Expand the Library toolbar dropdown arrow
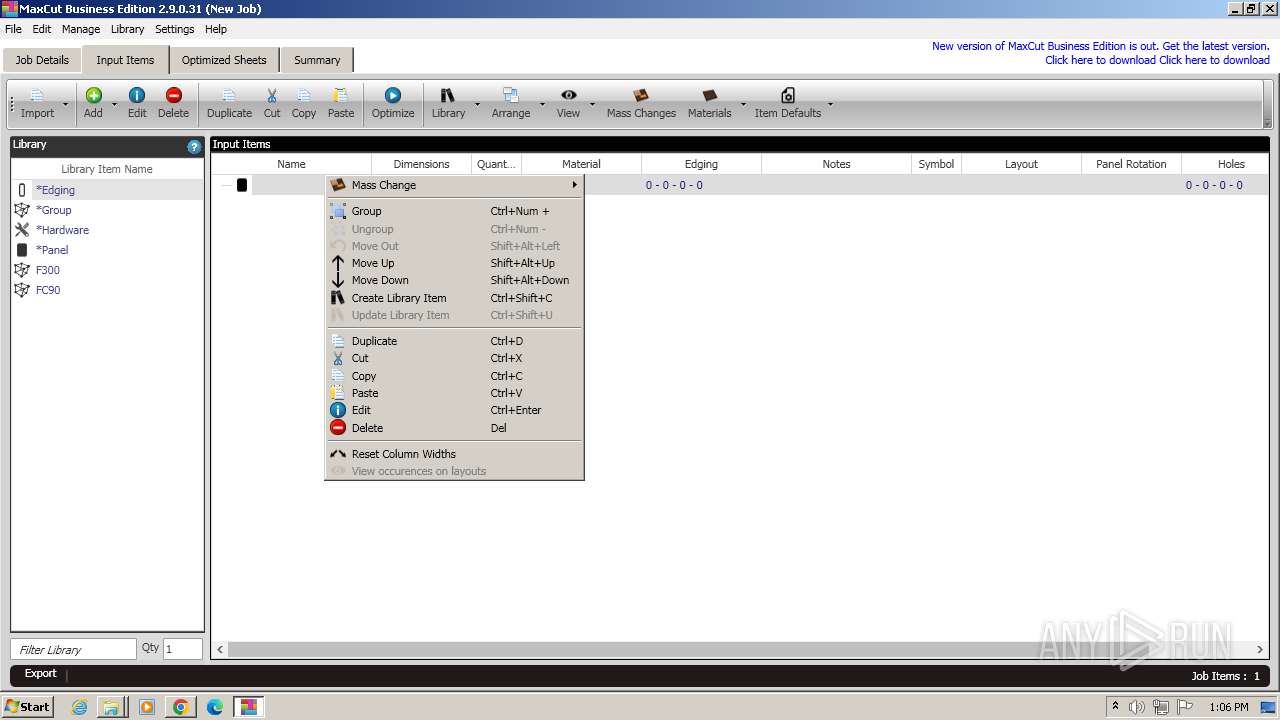1280x720 pixels. tap(477, 104)
